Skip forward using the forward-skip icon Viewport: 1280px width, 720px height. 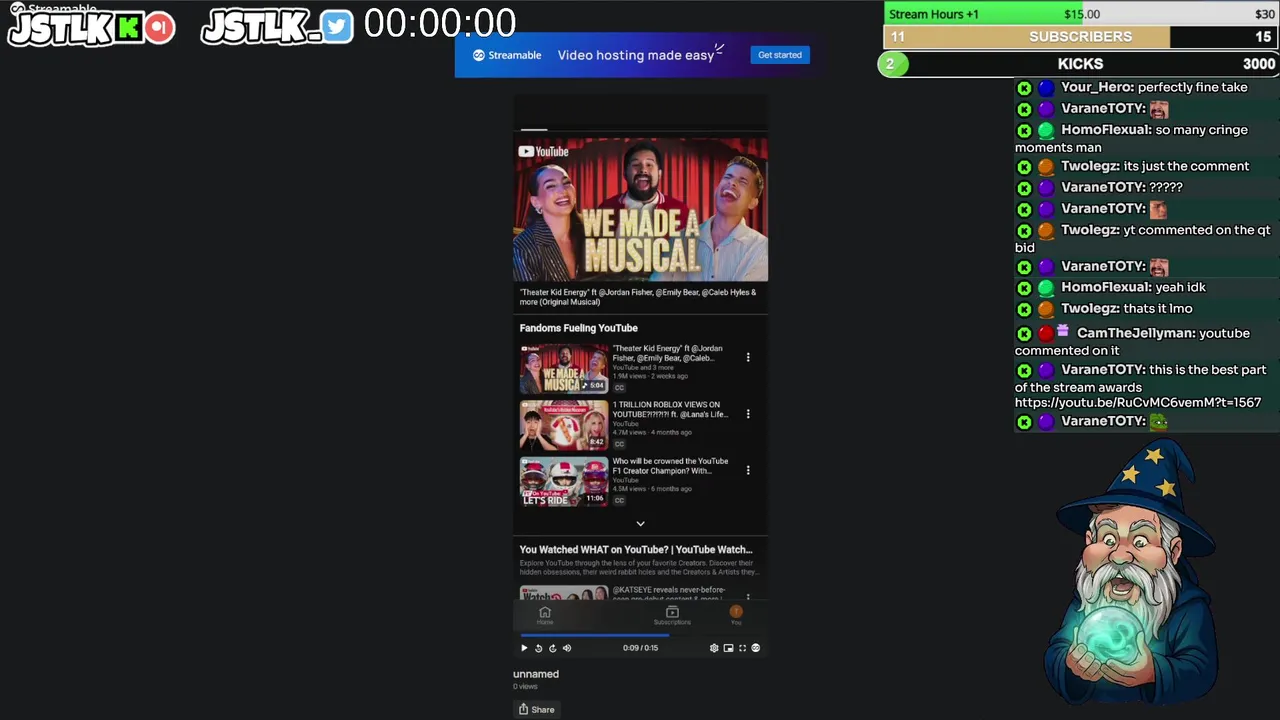(x=552, y=648)
